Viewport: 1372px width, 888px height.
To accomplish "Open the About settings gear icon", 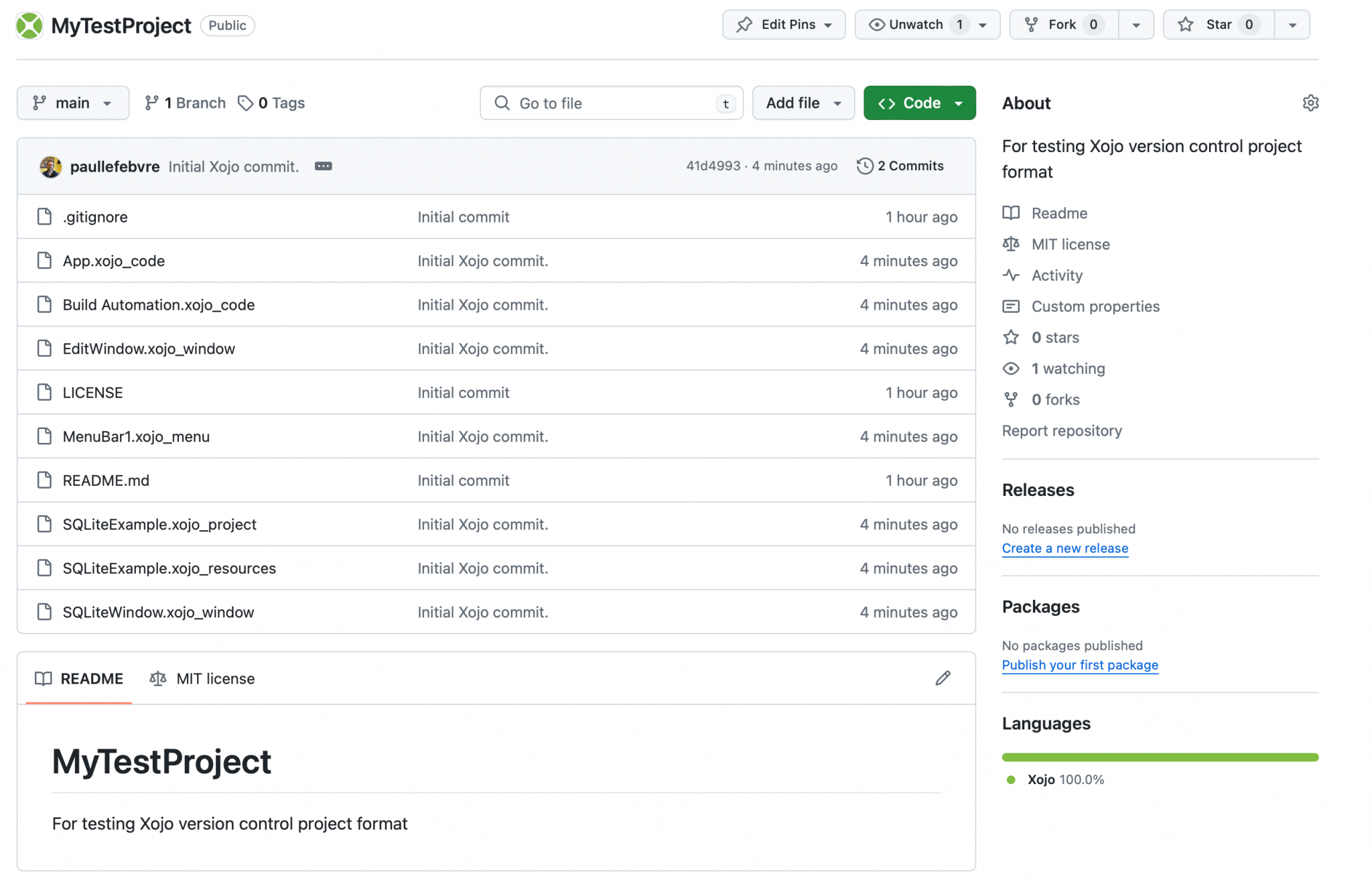I will [1310, 103].
